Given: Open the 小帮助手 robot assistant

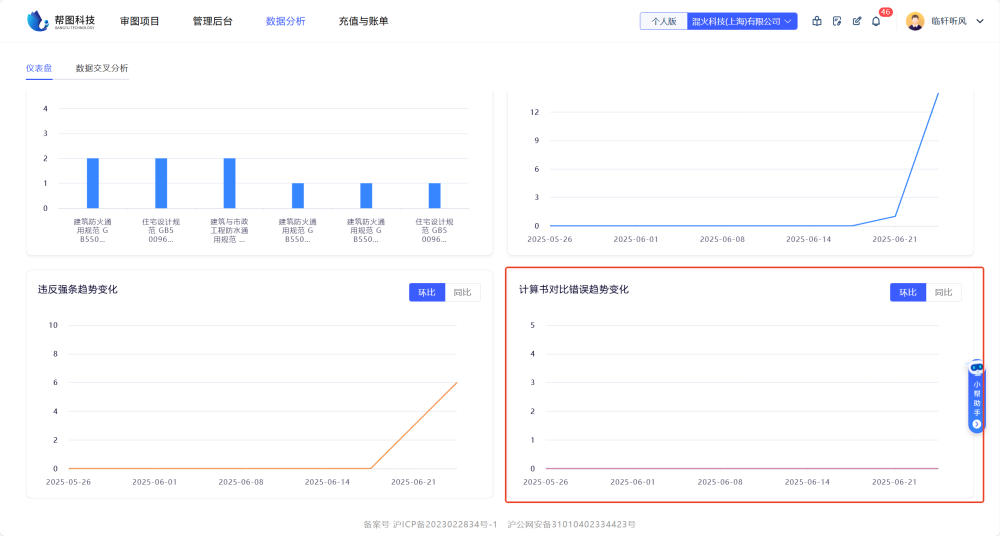Looking at the screenshot, I should 976,369.
